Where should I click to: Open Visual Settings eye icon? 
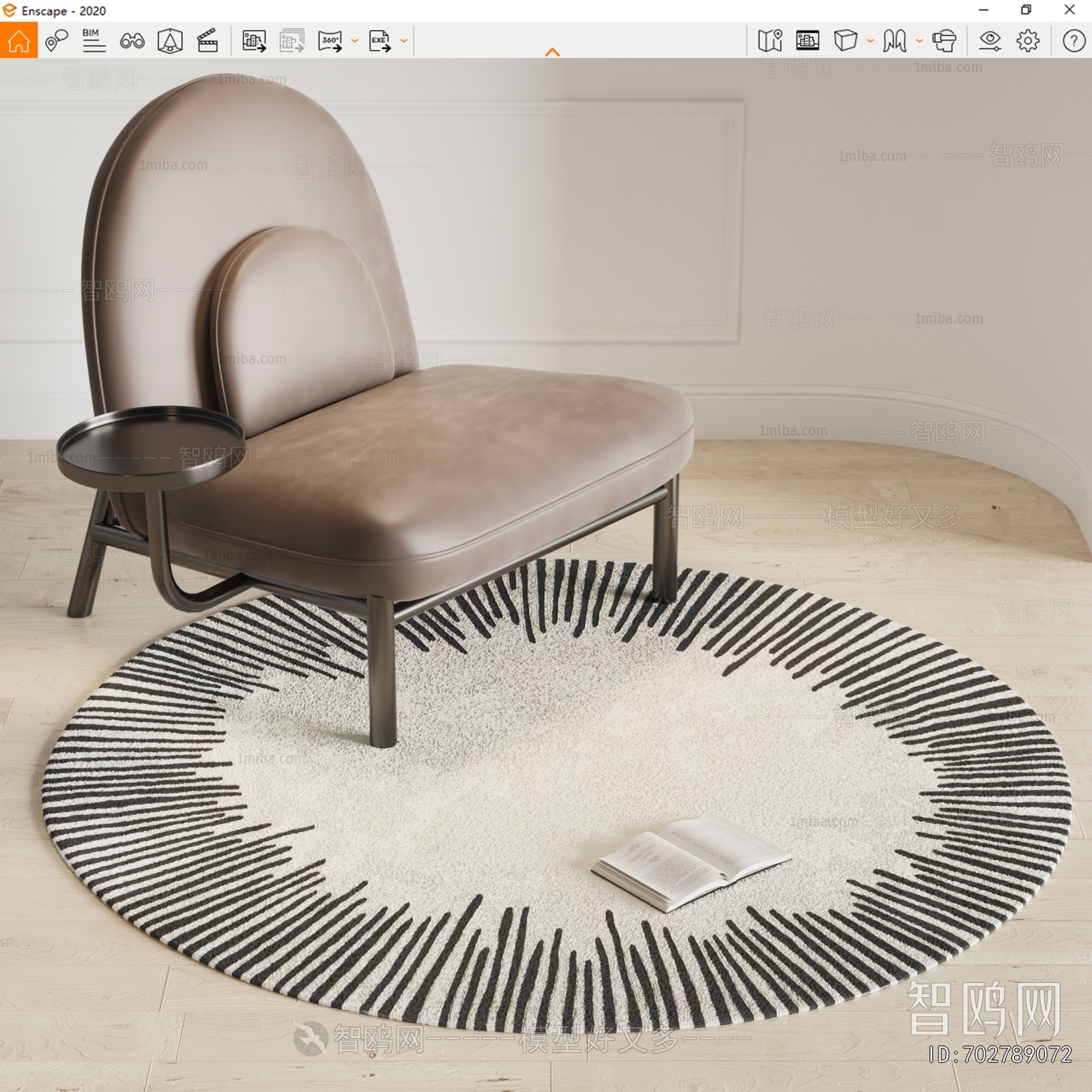(x=990, y=41)
